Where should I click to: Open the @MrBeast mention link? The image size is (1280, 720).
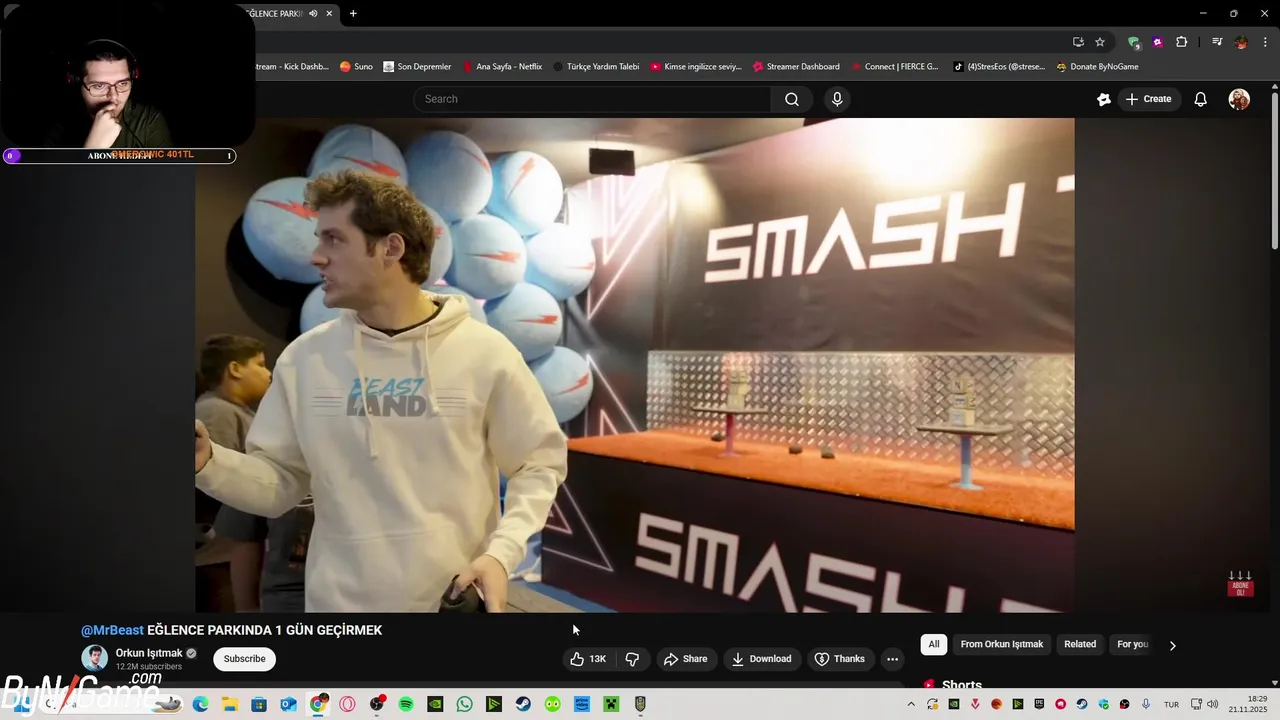click(112, 630)
